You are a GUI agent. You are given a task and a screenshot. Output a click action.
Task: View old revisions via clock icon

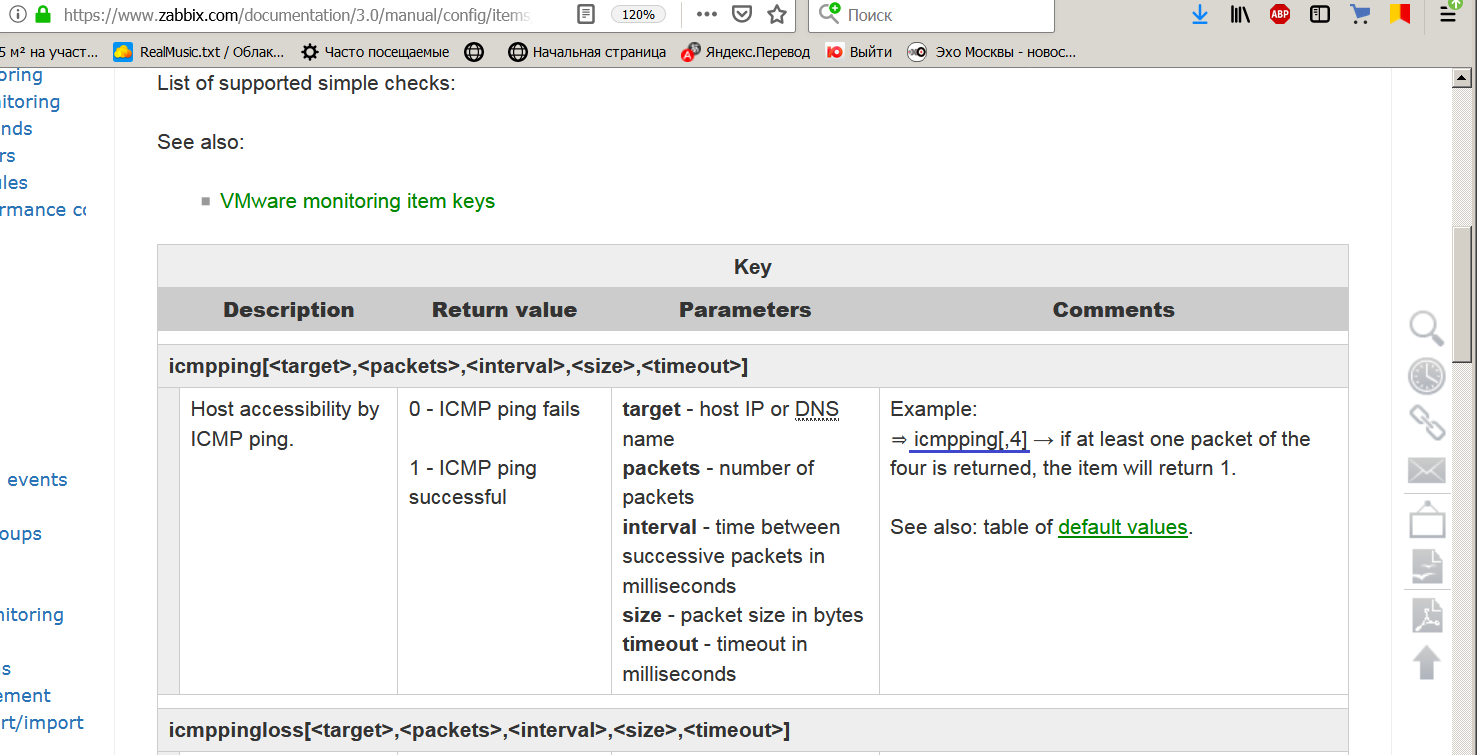pos(1426,376)
